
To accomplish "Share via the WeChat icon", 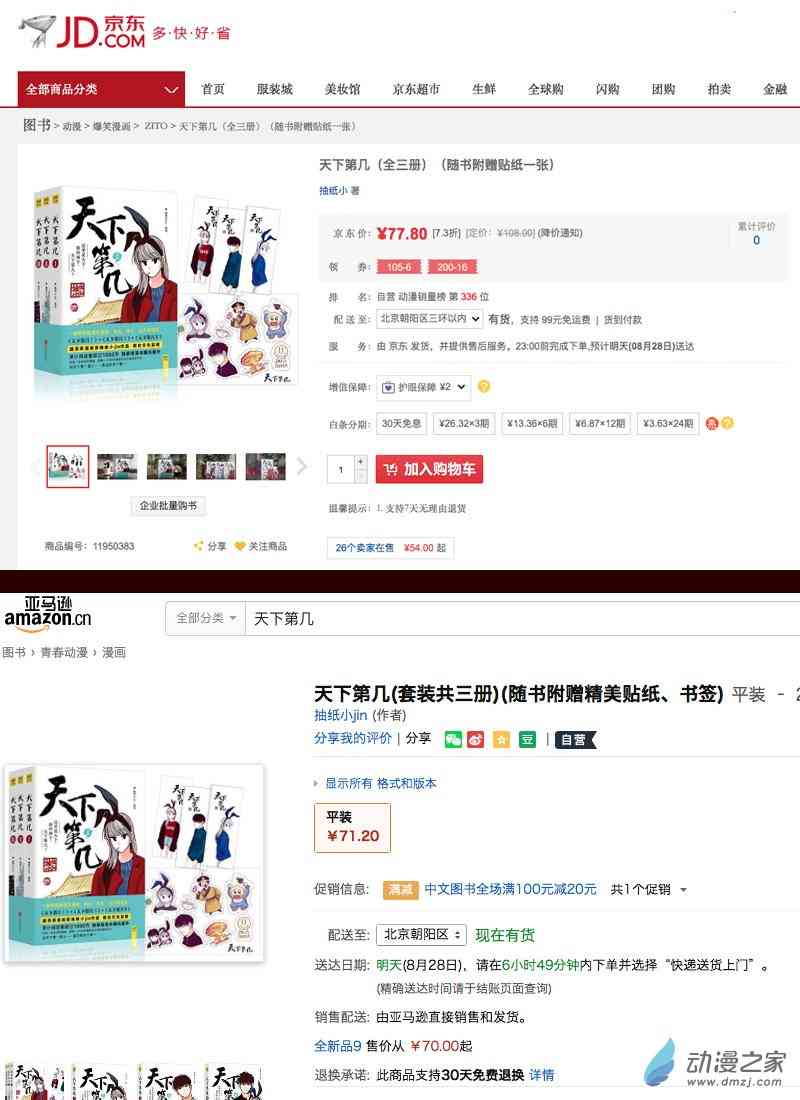I will coord(453,739).
